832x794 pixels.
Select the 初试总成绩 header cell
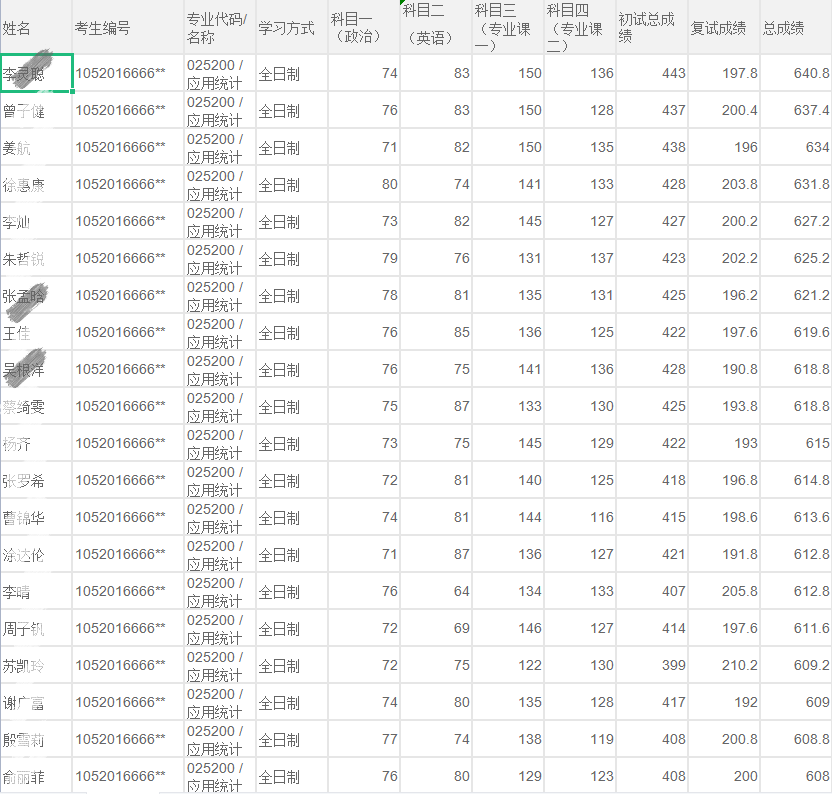click(x=652, y=27)
